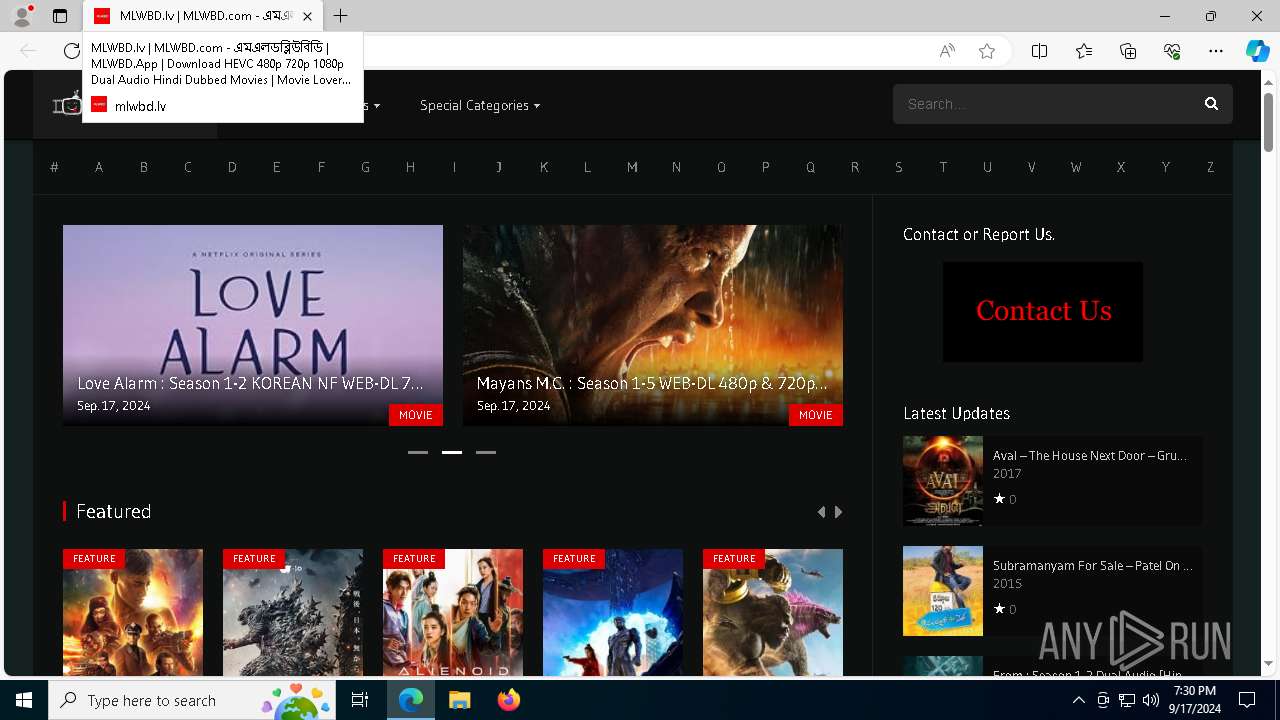Open the network icon in system tray
The image size is (1280, 720).
pos(1126,700)
